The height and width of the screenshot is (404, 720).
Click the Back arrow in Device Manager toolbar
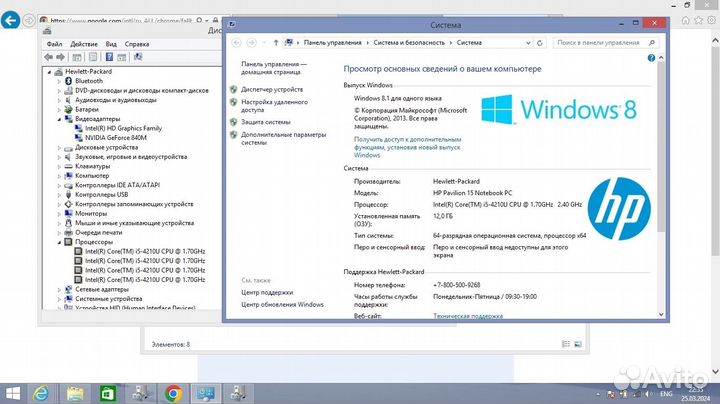pyautogui.click(x=49, y=57)
